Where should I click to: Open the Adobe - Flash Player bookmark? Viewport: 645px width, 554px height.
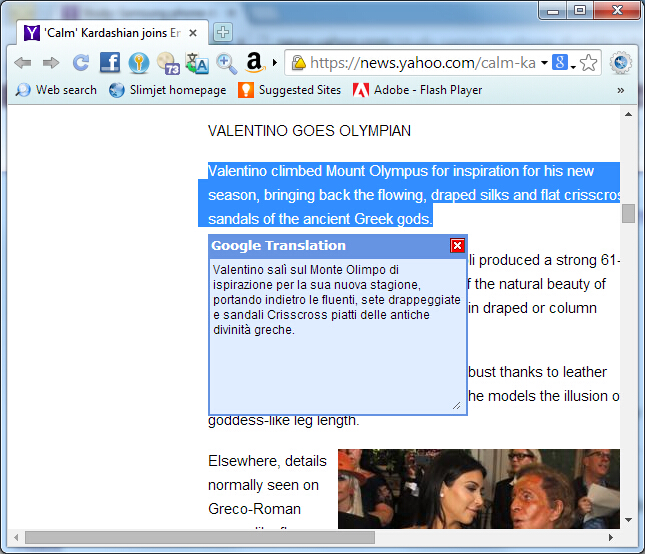418,90
